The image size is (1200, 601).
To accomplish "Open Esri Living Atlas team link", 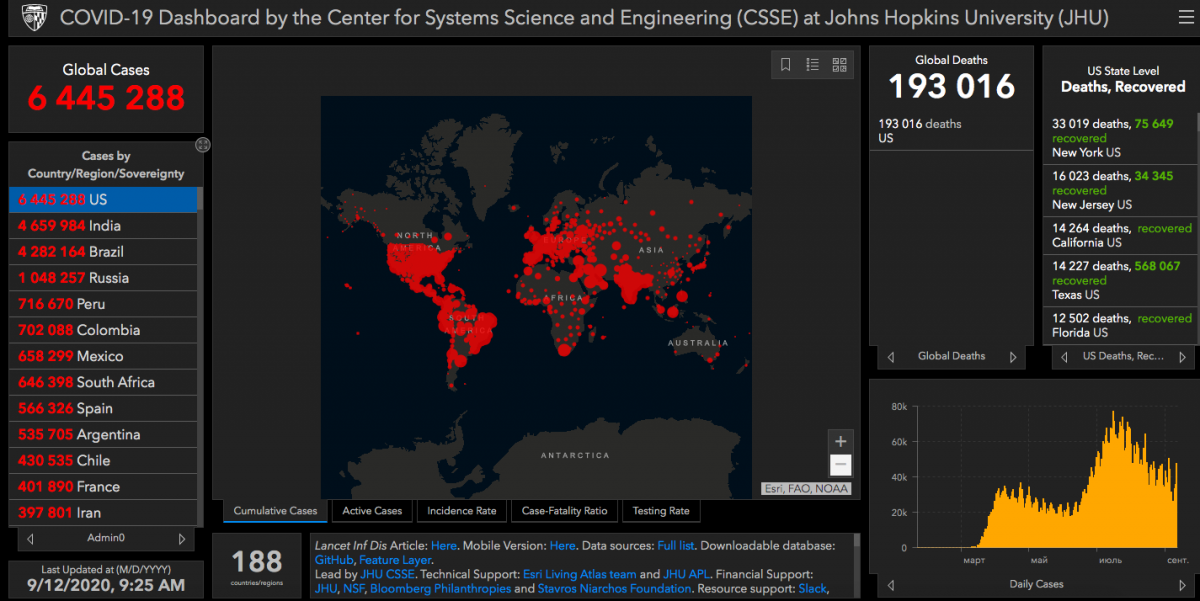I will coord(579,574).
